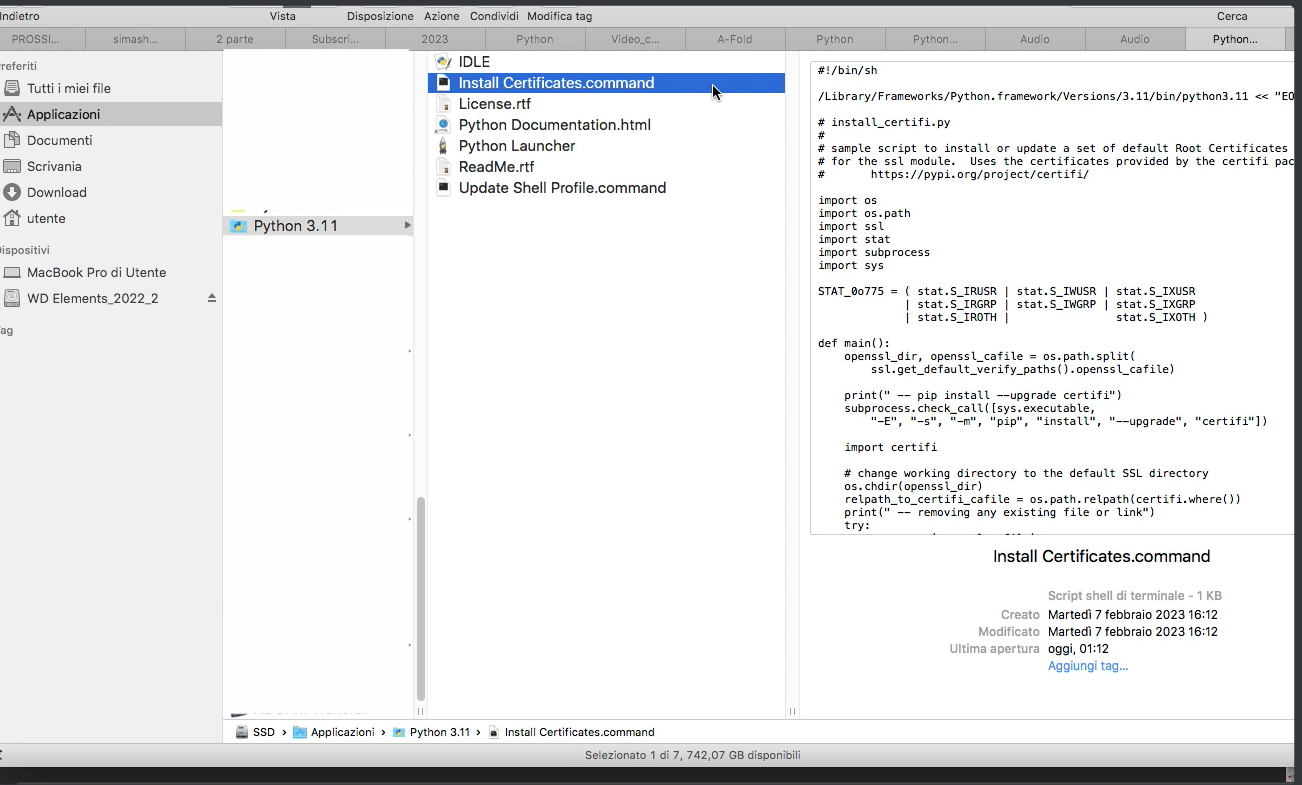The image size is (1302, 785).
Task: Go back with Indietro toolbar control
Action: pyautogui.click(x=20, y=16)
